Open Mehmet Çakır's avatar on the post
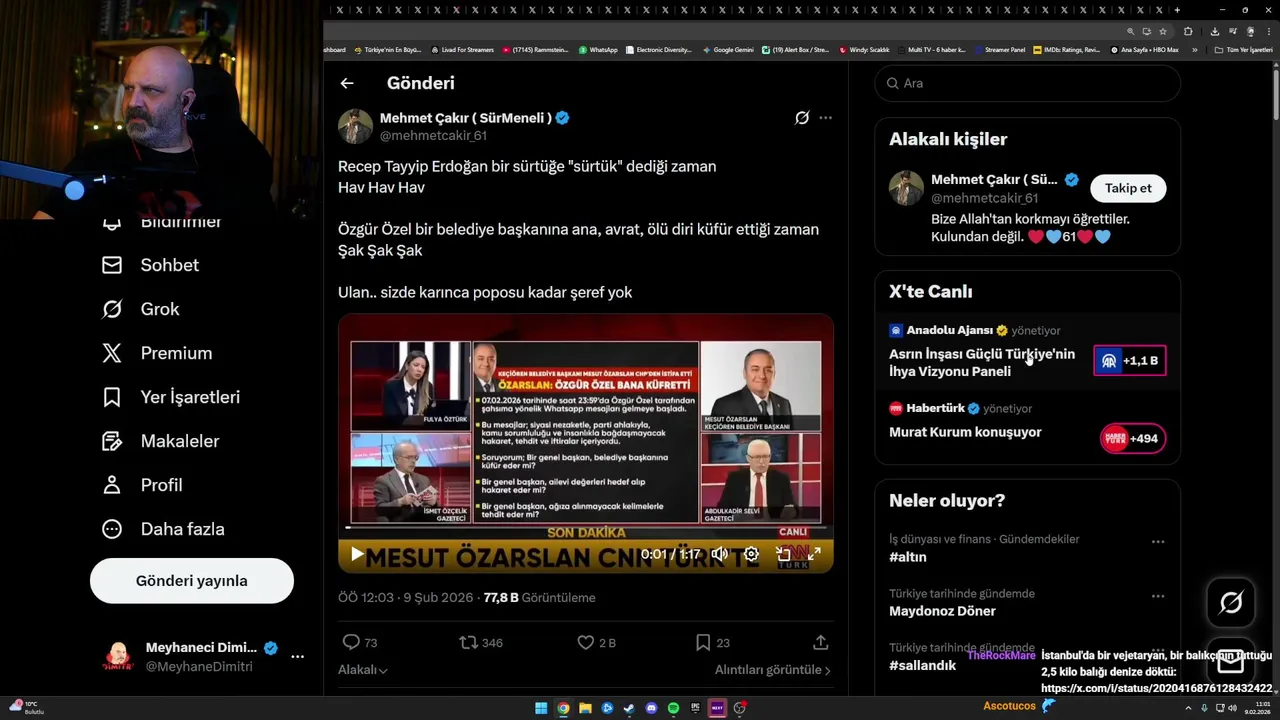Screen dimensions: 1280x720 [x=355, y=127]
